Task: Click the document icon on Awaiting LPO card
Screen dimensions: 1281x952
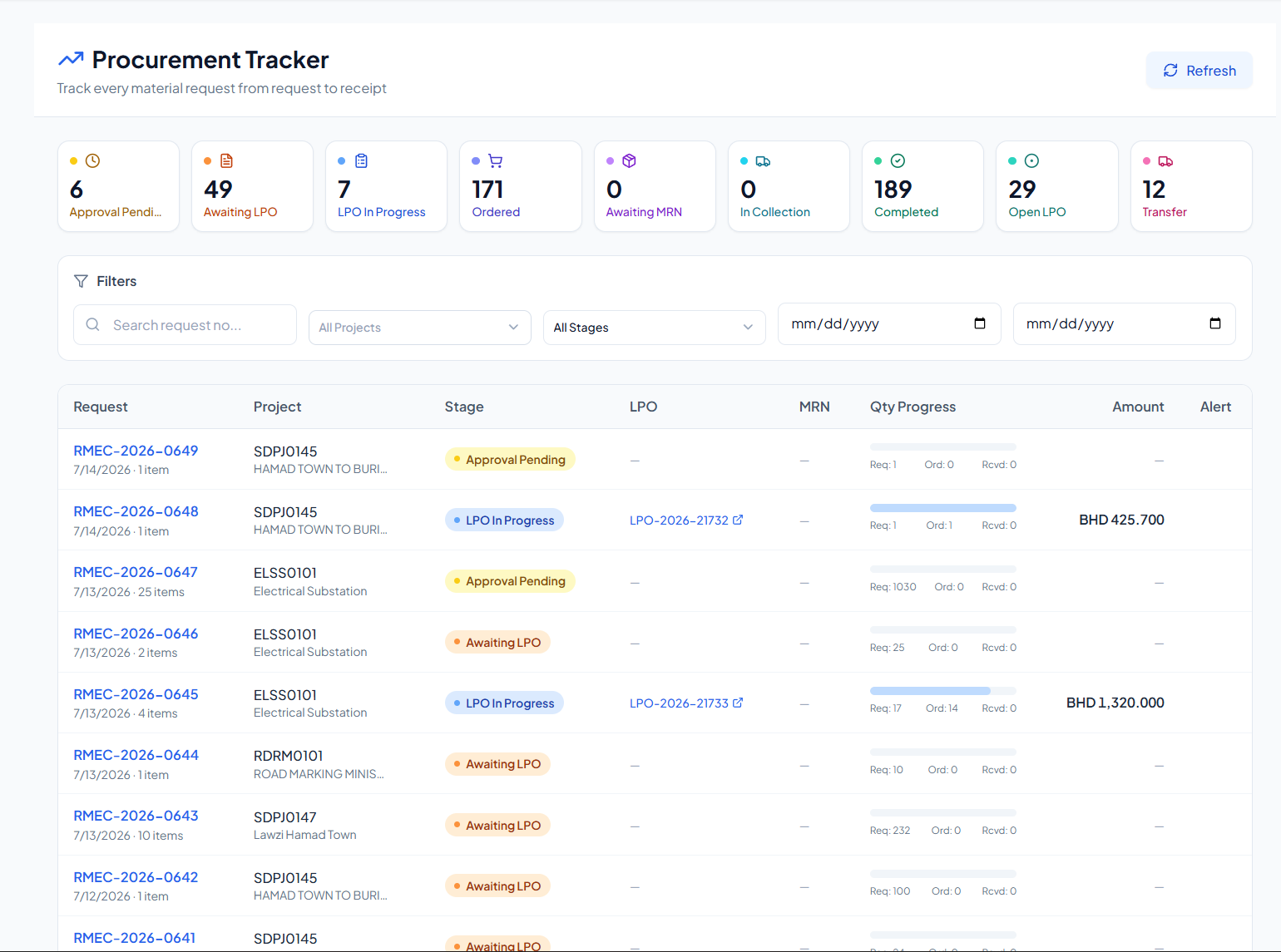Action: [226, 160]
